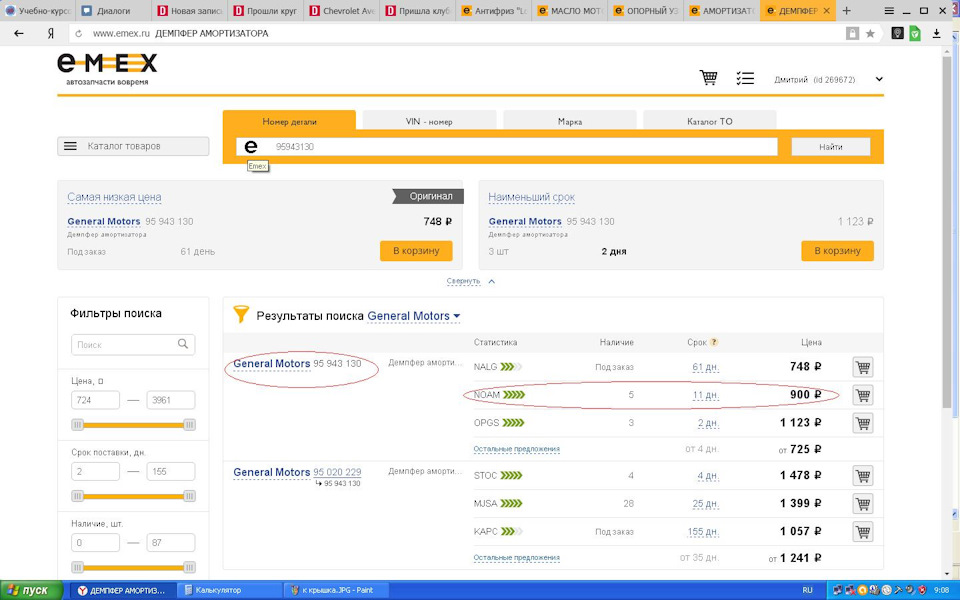The height and width of the screenshot is (600, 960).
Task: Click the magnifier in filter search box
Action: [182, 344]
